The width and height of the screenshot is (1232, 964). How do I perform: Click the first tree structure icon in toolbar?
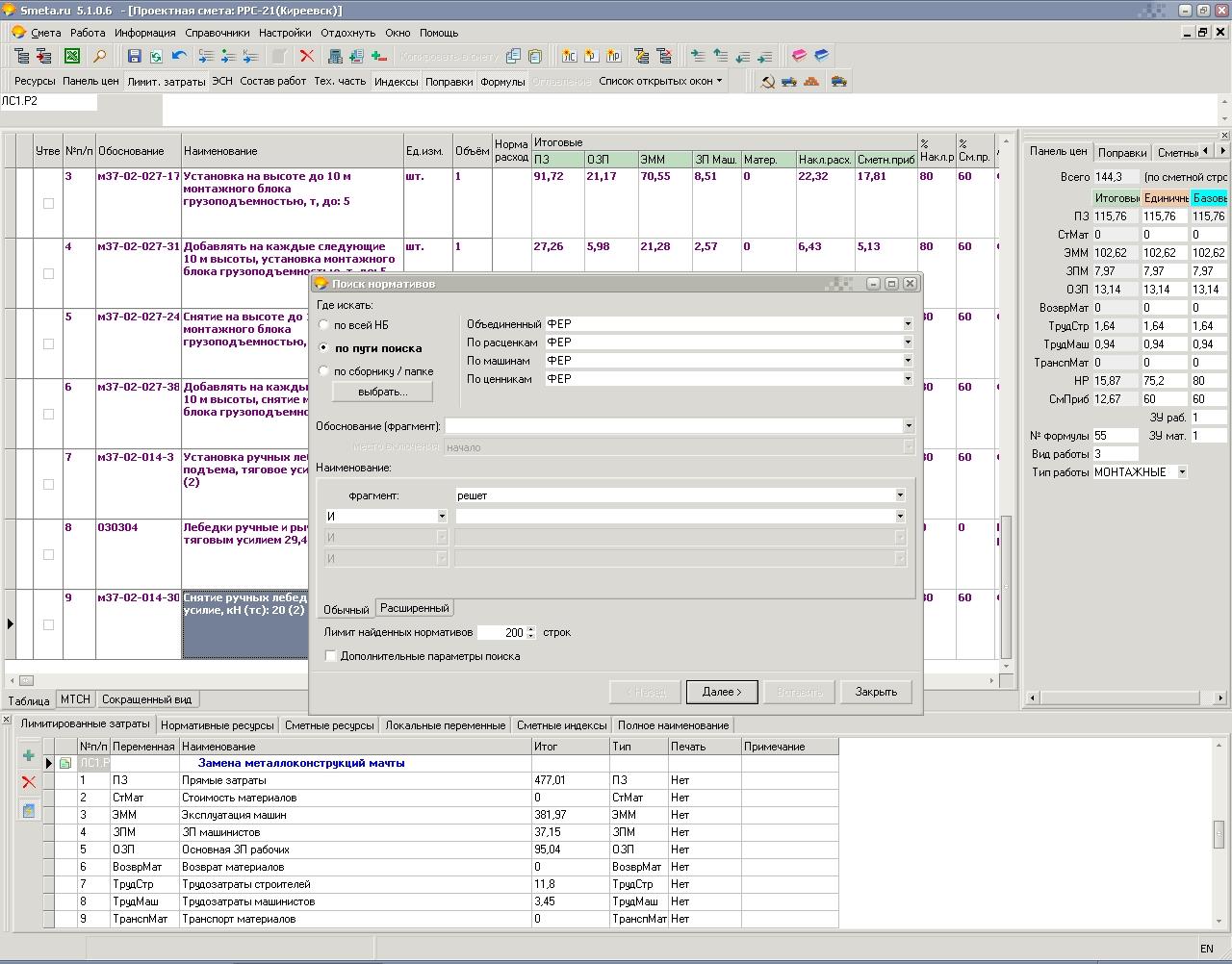pos(21,56)
